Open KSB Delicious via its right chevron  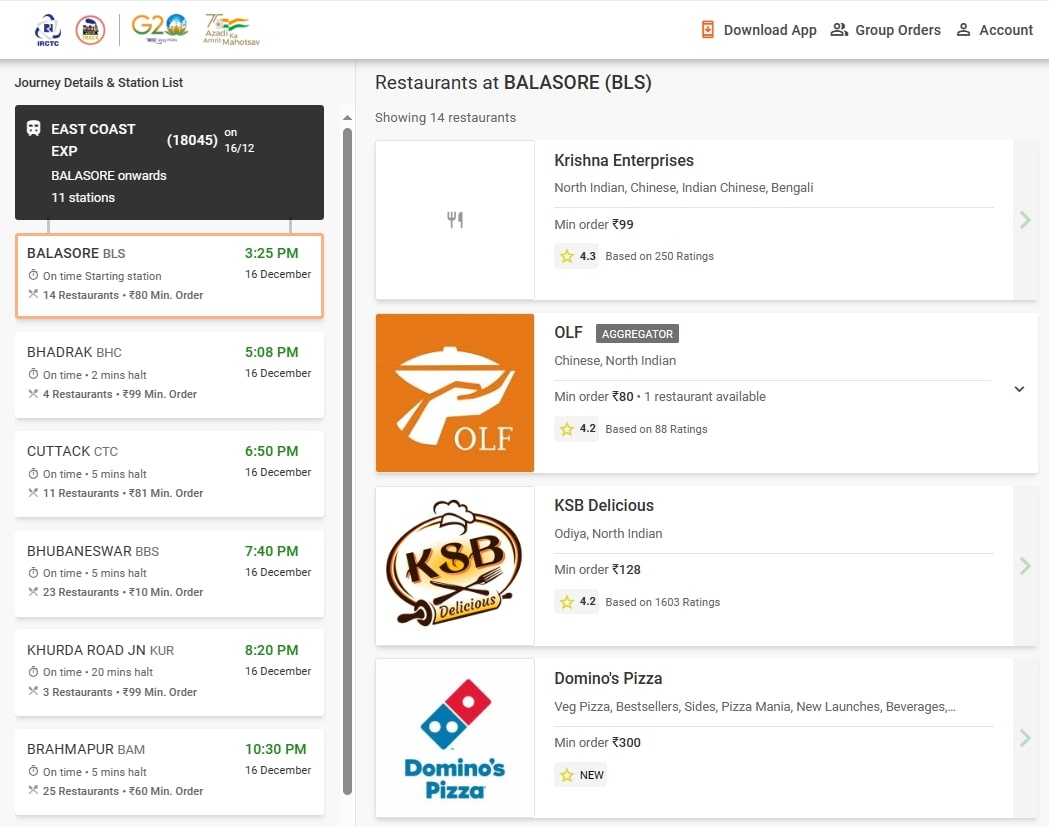[x=1025, y=566]
